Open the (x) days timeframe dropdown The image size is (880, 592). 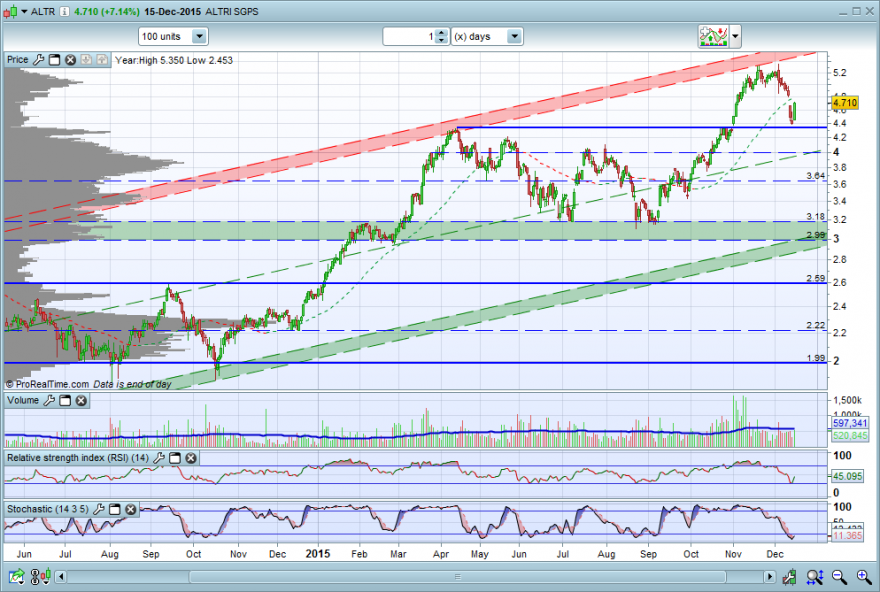(487, 36)
